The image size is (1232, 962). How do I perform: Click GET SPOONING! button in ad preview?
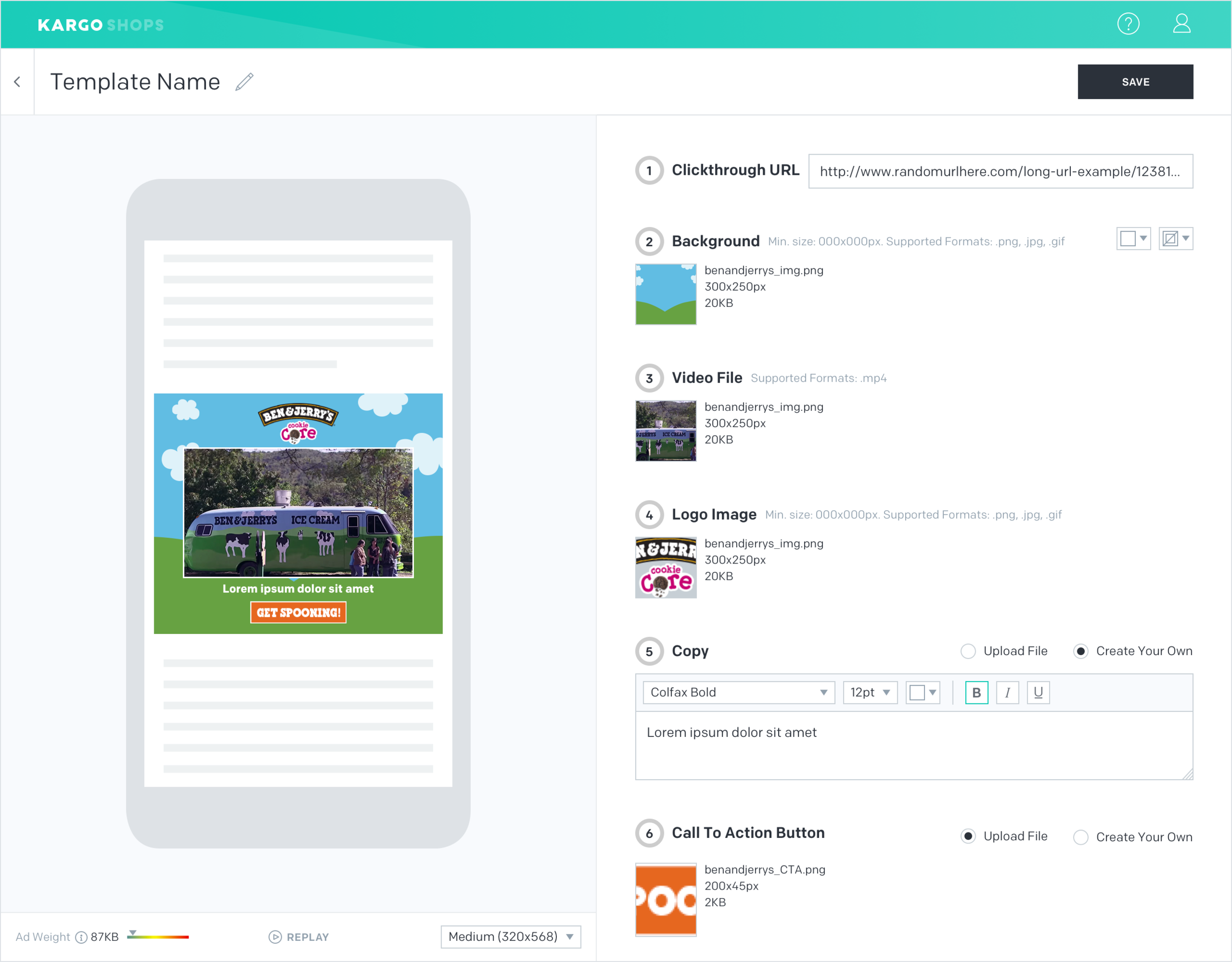[x=299, y=612]
